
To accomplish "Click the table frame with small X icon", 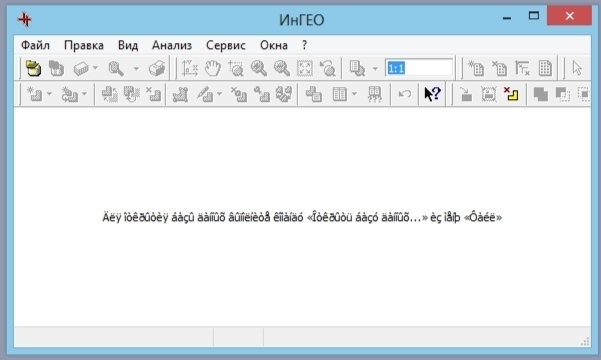I will 522,68.
